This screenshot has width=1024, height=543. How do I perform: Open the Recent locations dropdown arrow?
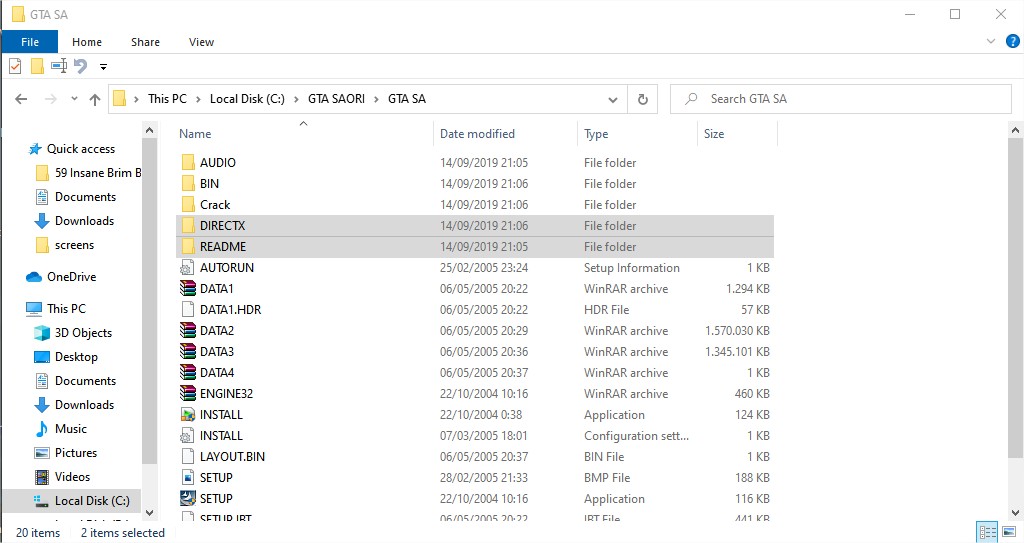tap(74, 99)
